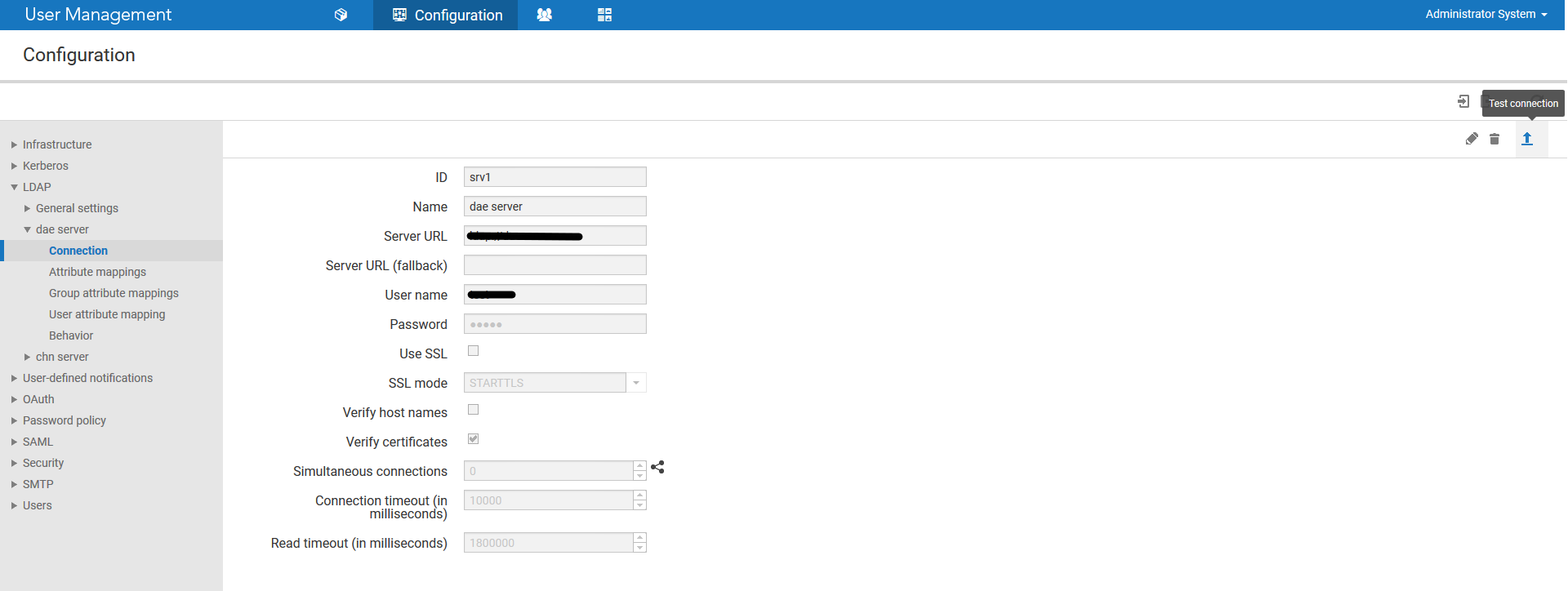Image resolution: width=1568 pixels, height=591 pixels.
Task: Expand the Security tree node
Action: (14, 463)
